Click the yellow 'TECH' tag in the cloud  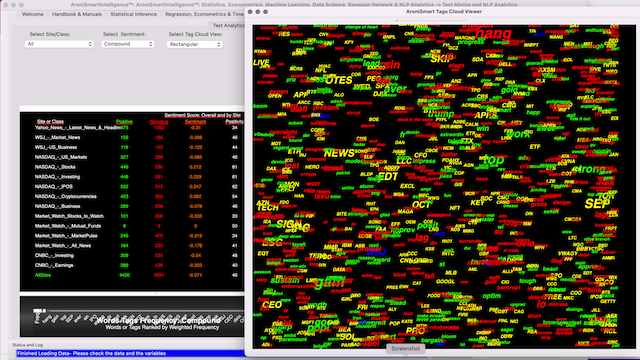(268, 208)
